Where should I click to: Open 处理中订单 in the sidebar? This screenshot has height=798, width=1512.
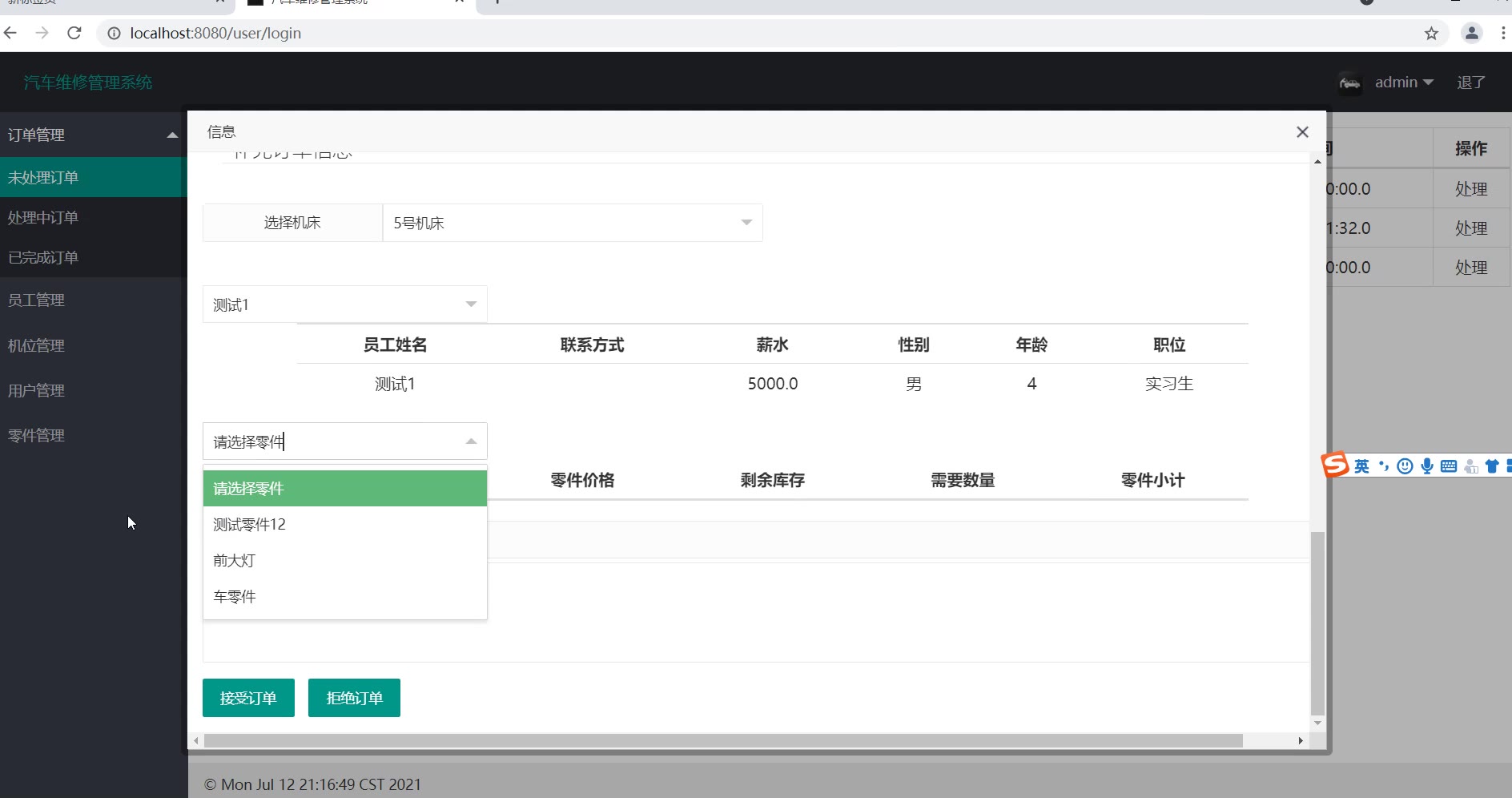pyautogui.click(x=93, y=217)
